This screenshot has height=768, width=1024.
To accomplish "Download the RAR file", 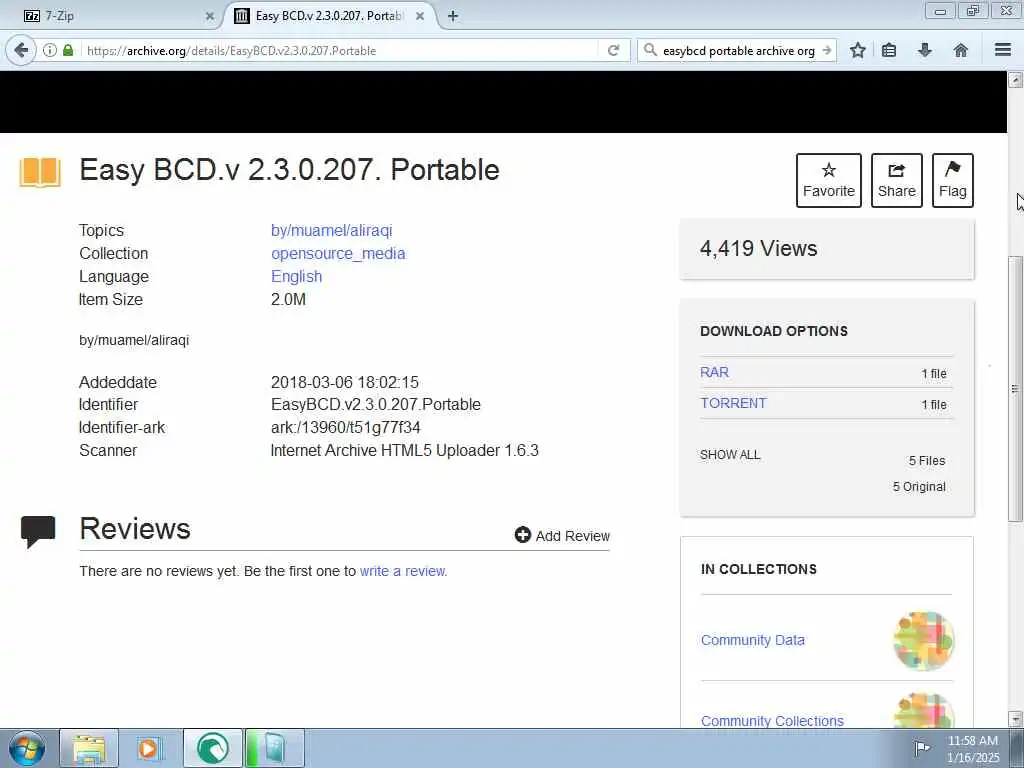I will pos(714,372).
